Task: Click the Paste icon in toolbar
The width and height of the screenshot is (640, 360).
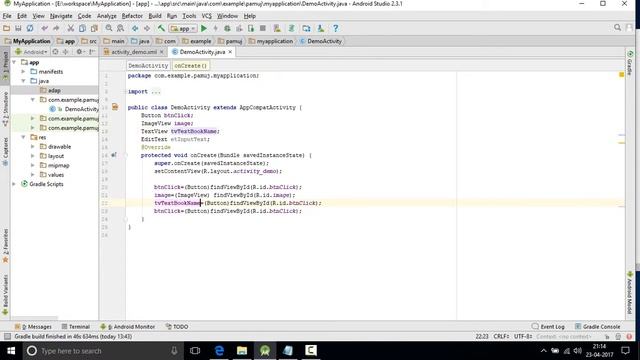Action: tap(94, 28)
